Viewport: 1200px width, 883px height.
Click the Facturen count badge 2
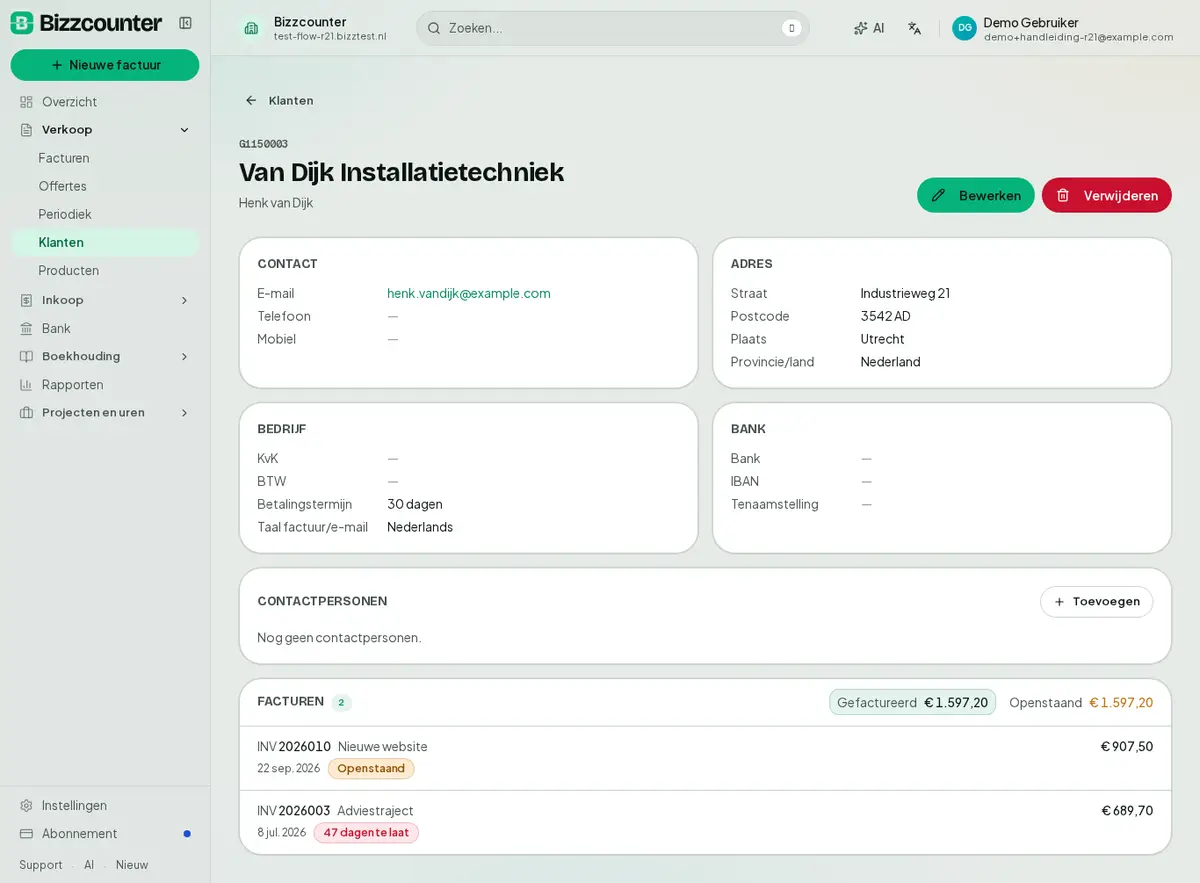[341, 702]
